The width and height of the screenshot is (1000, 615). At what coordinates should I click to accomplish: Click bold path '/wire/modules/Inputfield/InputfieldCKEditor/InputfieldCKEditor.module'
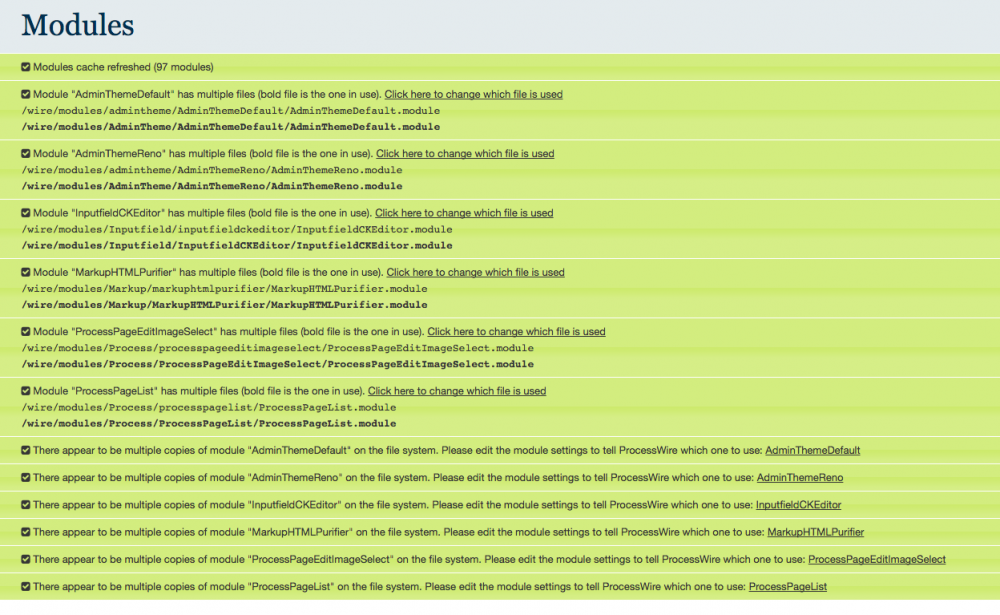click(237, 246)
